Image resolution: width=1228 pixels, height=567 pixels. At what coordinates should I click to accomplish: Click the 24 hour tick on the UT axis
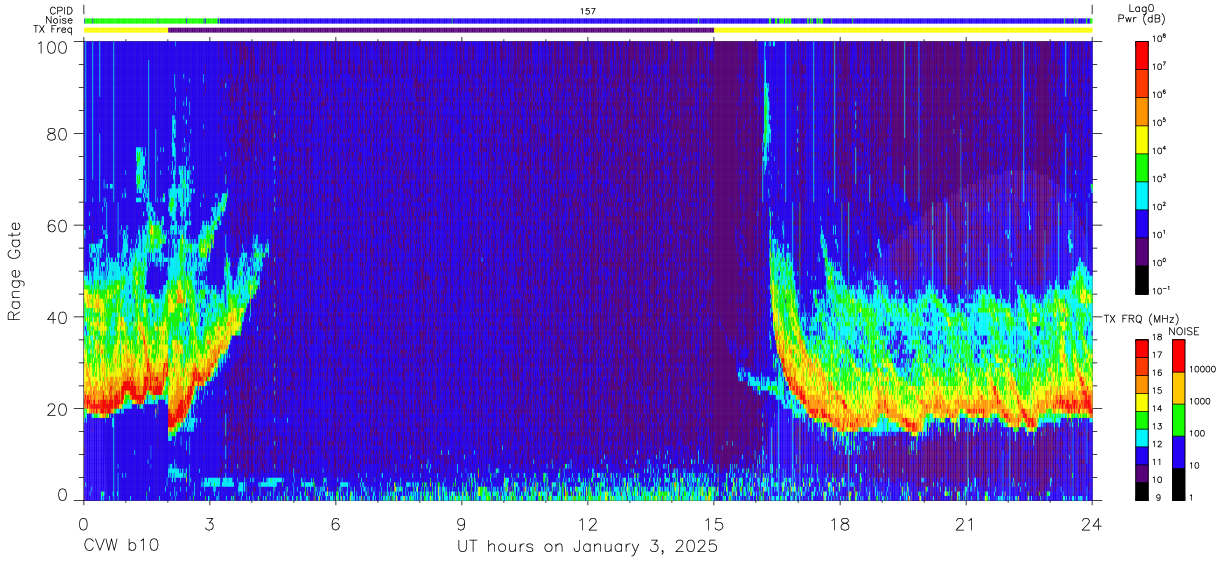(x=1092, y=524)
